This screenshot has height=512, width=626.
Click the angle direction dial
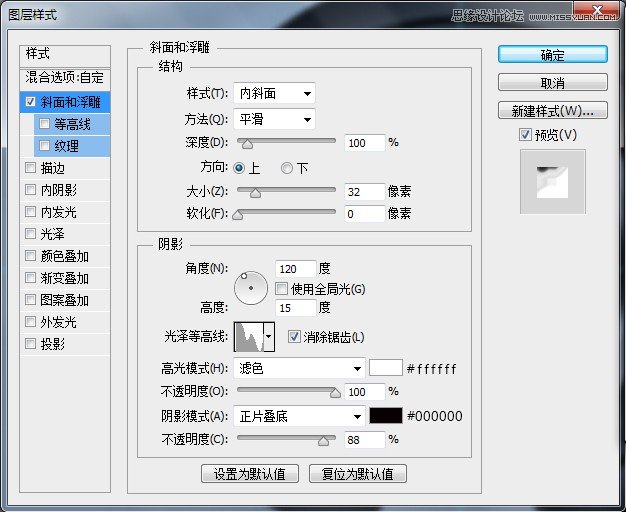(x=251, y=288)
